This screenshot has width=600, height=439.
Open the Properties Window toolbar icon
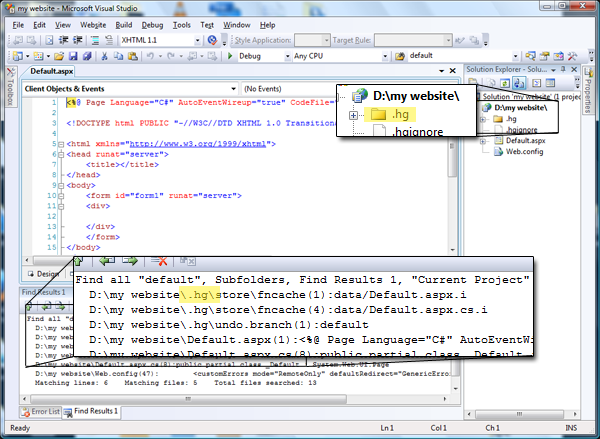[544, 56]
